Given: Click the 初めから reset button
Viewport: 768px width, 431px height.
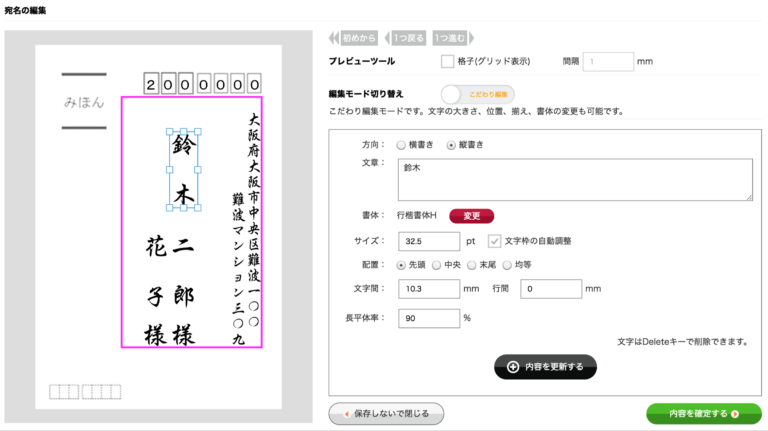Looking at the screenshot, I should click(354, 38).
